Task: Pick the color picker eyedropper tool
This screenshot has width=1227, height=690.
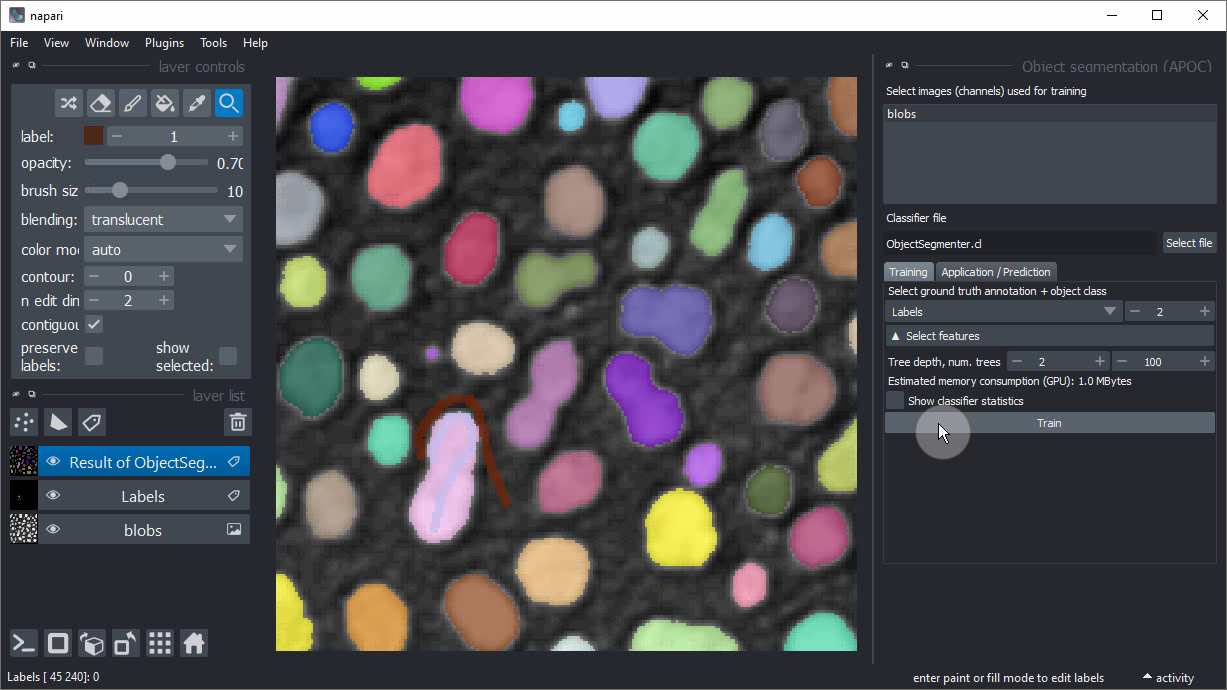Action: 196,103
